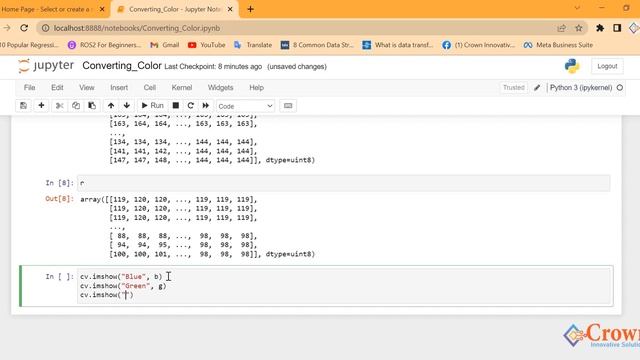640x360 pixels.
Task: Open a new browser tab
Action: click(x=250, y=9)
